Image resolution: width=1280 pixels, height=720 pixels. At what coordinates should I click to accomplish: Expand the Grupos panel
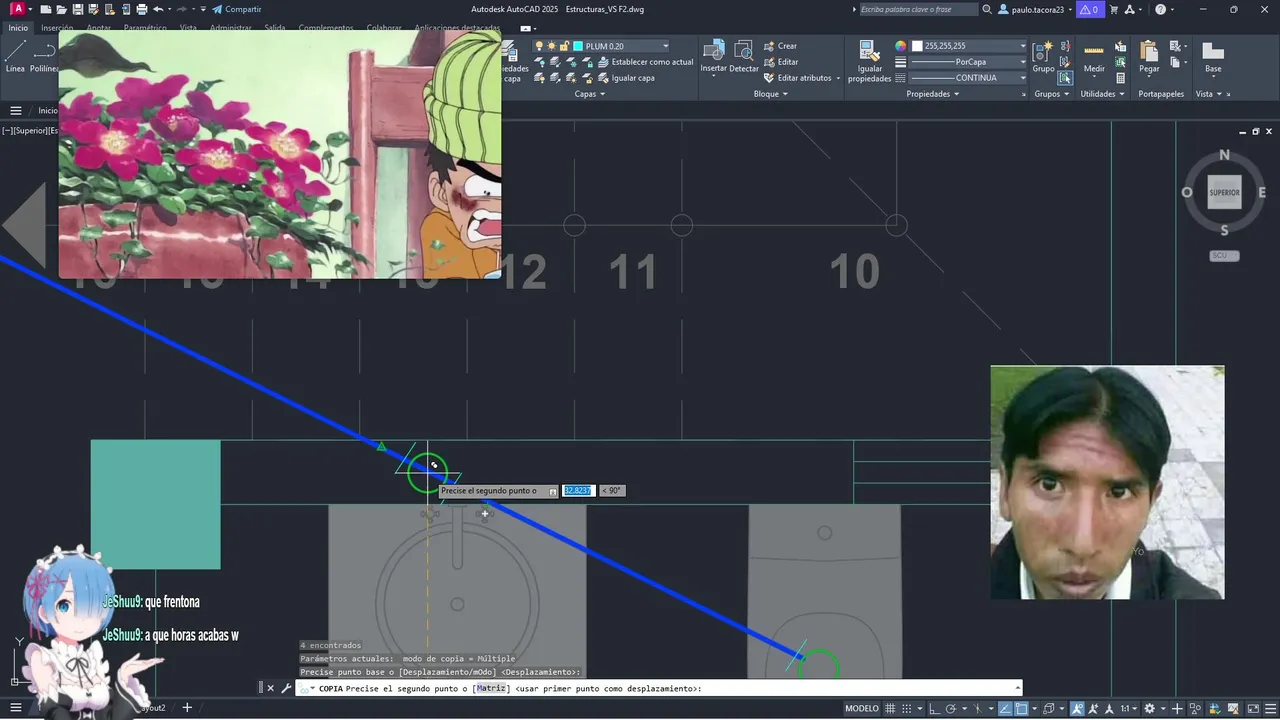(1051, 94)
